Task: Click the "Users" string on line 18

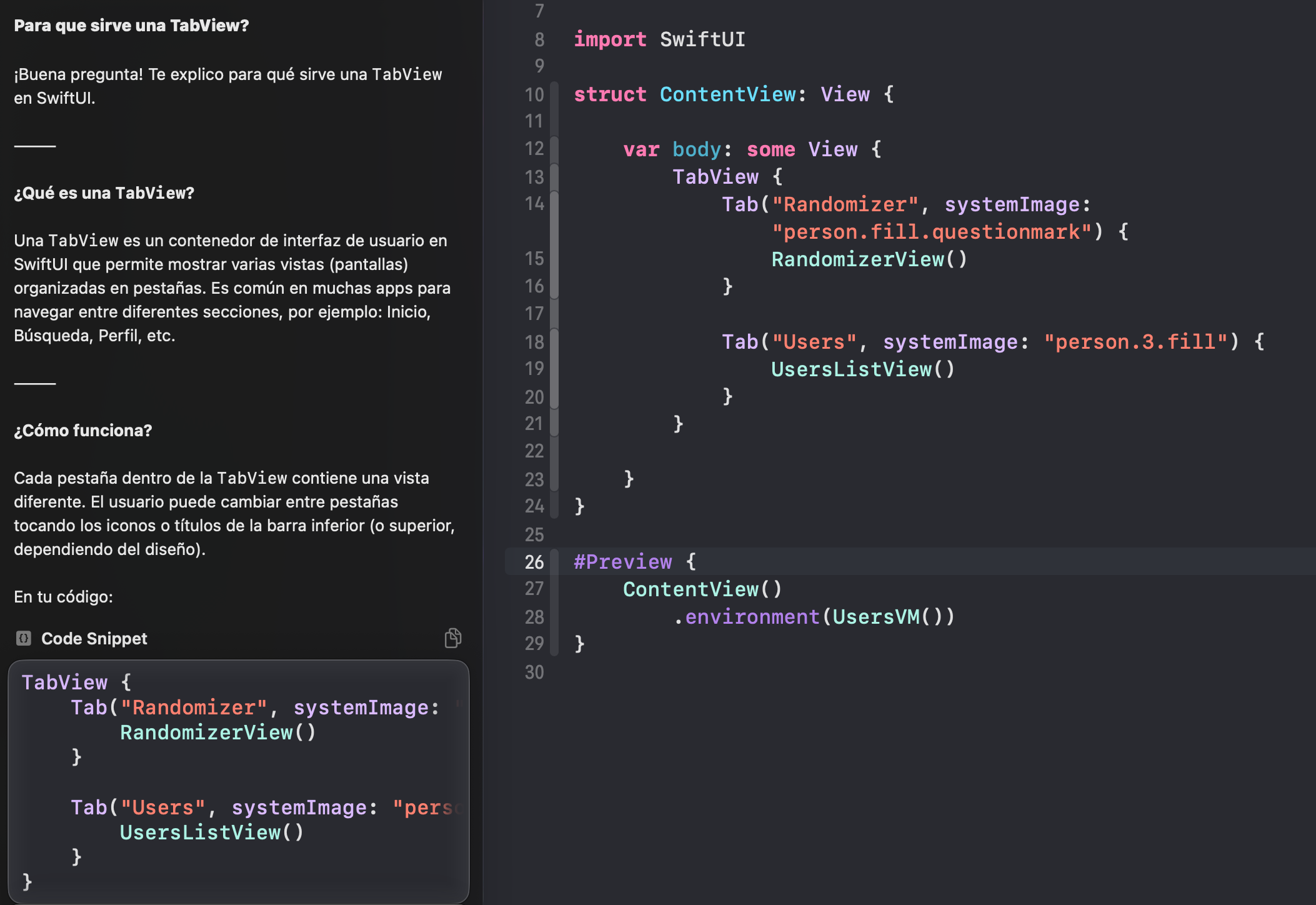Action: 814,342
